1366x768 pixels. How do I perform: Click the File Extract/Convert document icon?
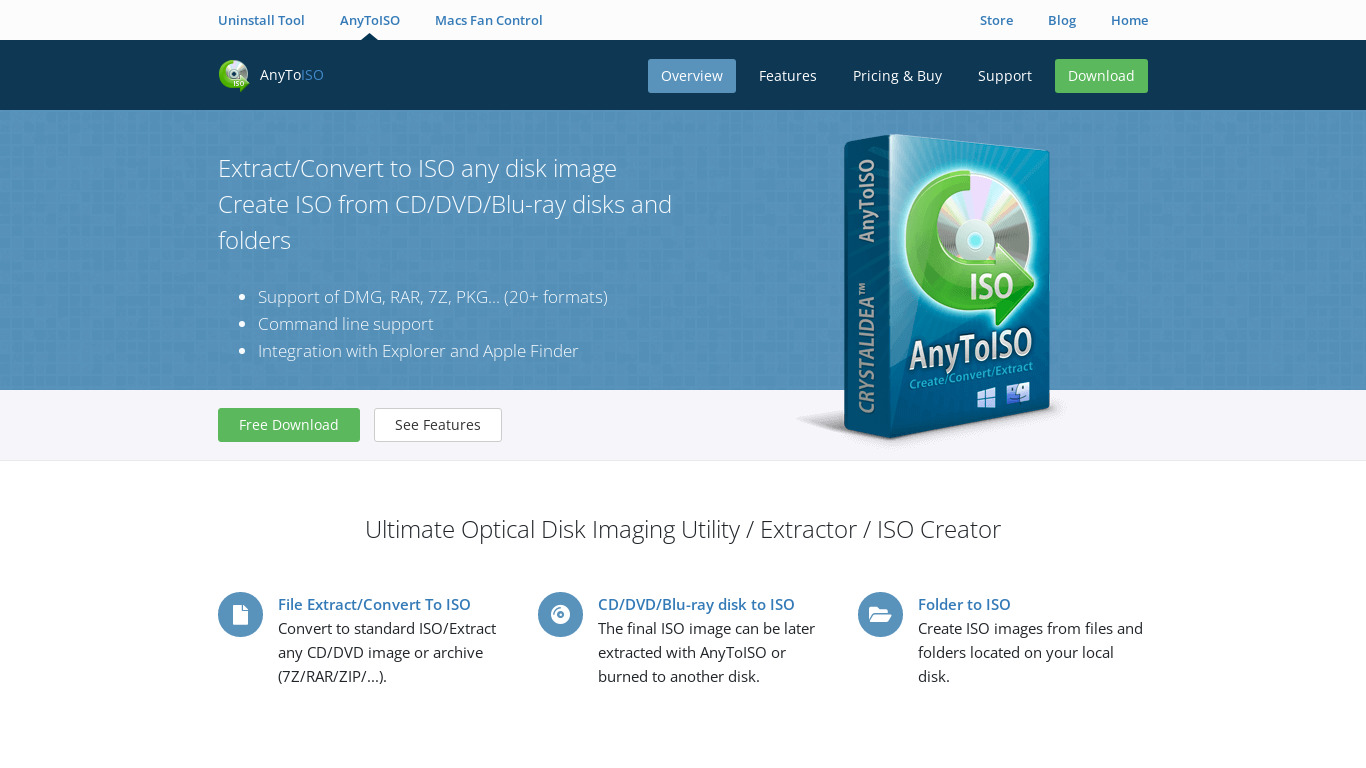[x=240, y=614]
